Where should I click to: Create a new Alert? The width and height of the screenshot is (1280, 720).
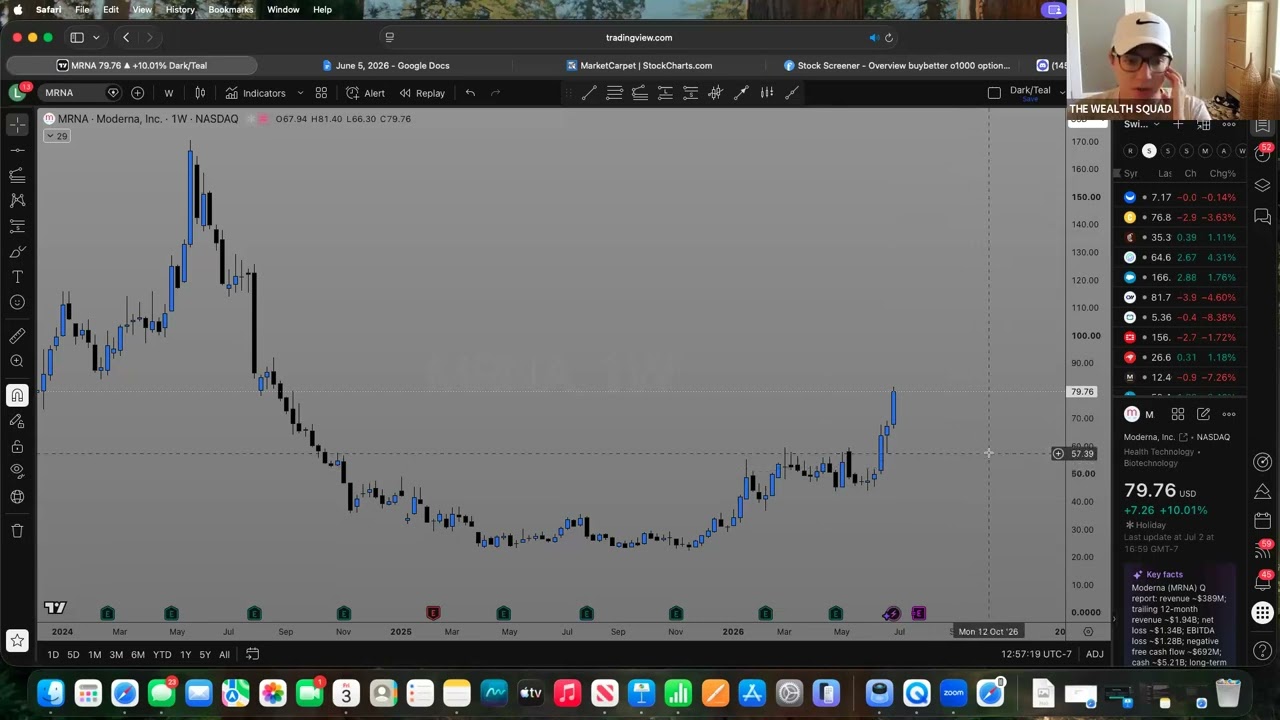pos(366,93)
